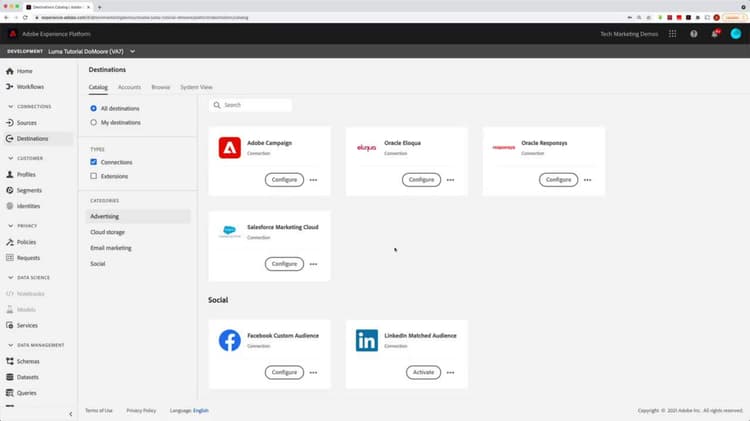Select the Advertising category
The height and width of the screenshot is (421, 750).
138,216
